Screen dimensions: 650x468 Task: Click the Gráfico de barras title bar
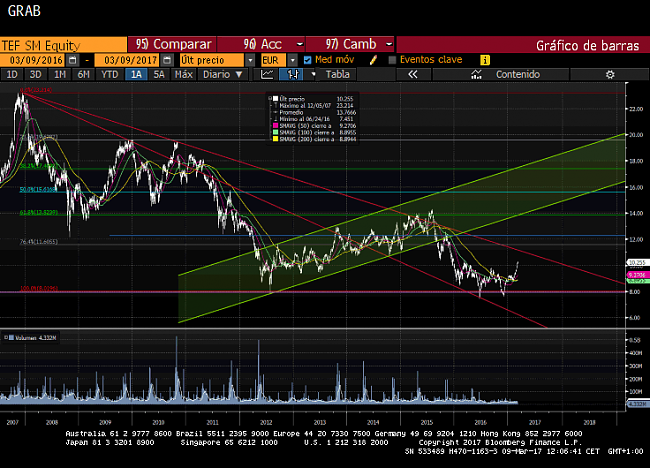523,45
